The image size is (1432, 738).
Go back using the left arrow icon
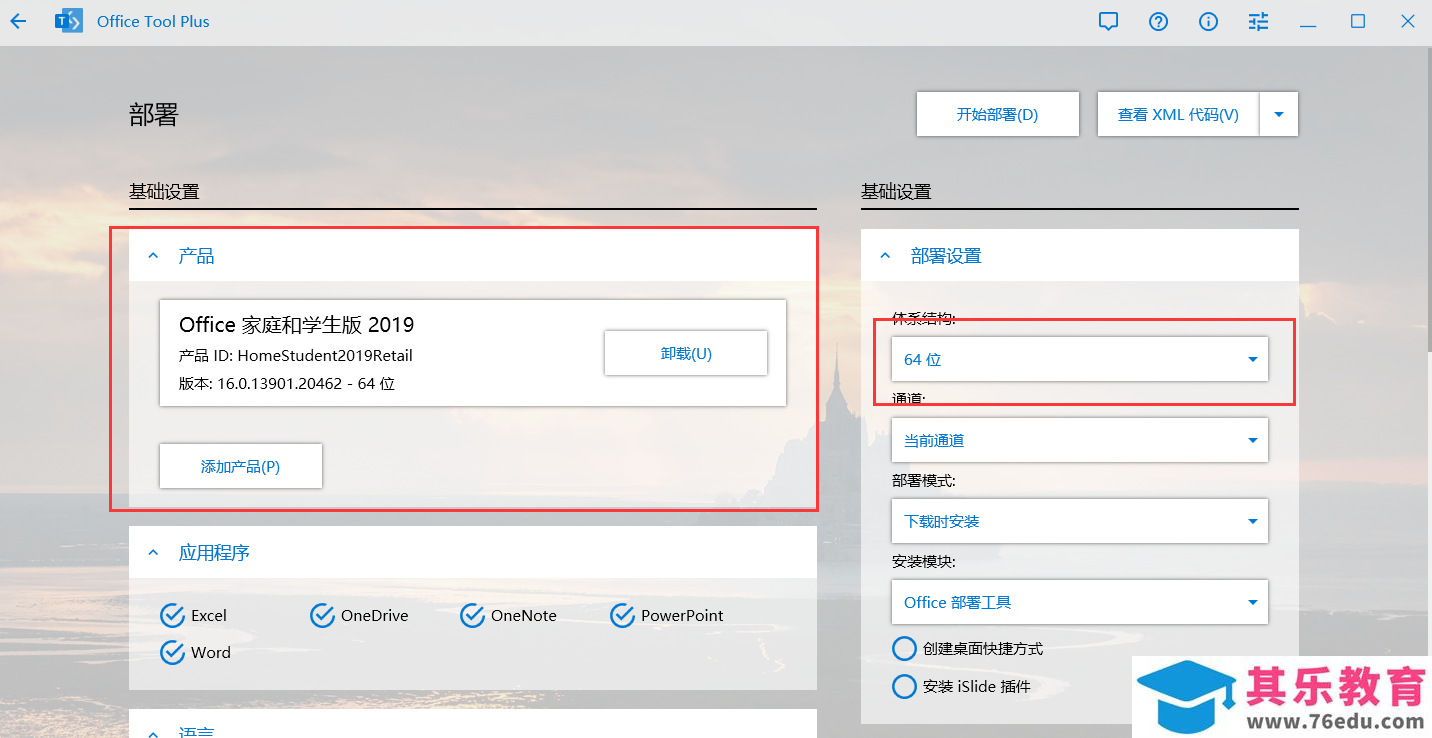(18, 21)
